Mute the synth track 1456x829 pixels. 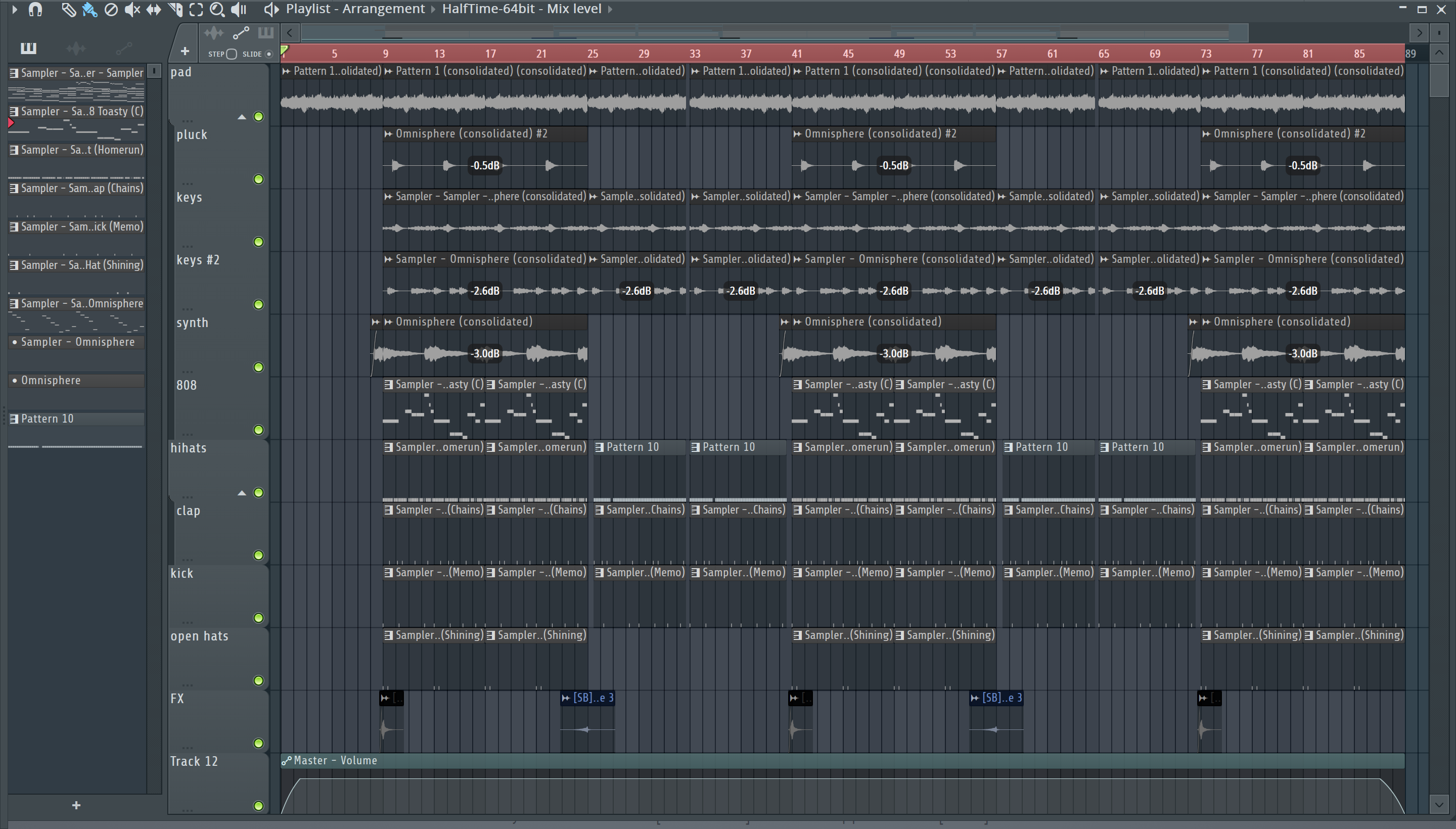point(258,367)
